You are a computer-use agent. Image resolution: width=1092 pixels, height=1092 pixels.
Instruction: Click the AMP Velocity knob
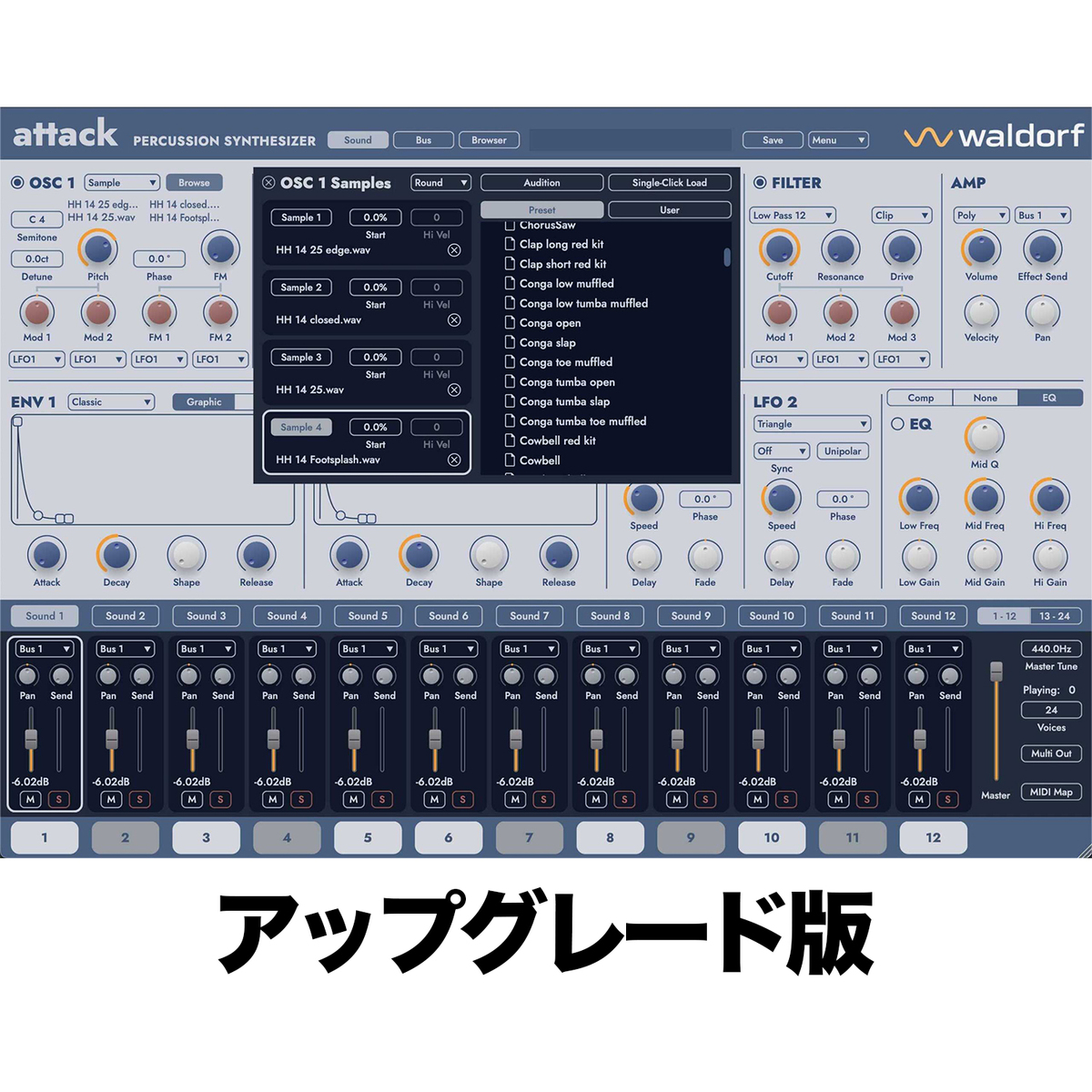(x=981, y=312)
